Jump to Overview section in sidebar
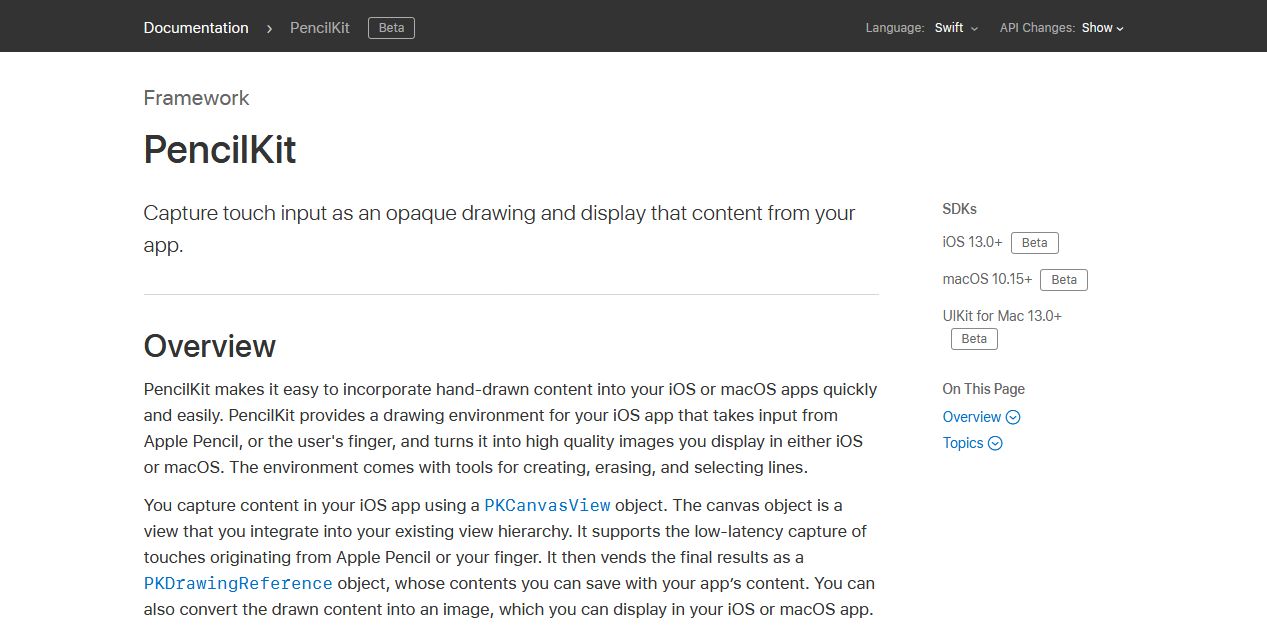Screen dimensions: 1267x626 point(972,417)
